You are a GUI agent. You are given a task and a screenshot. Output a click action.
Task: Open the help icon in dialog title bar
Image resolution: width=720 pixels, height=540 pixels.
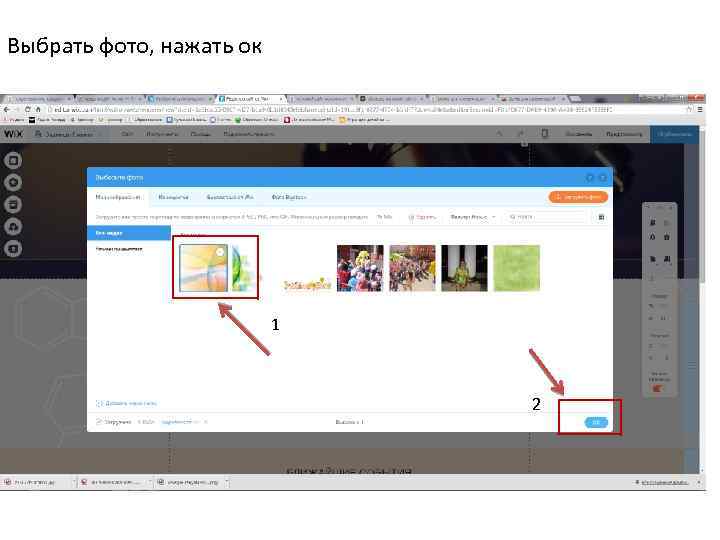click(x=590, y=177)
